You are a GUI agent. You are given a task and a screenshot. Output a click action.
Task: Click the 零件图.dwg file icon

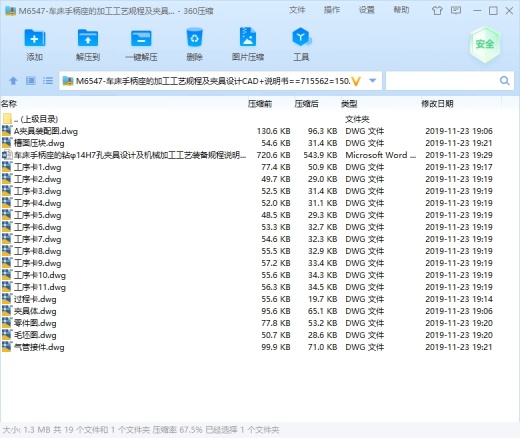coord(7,323)
